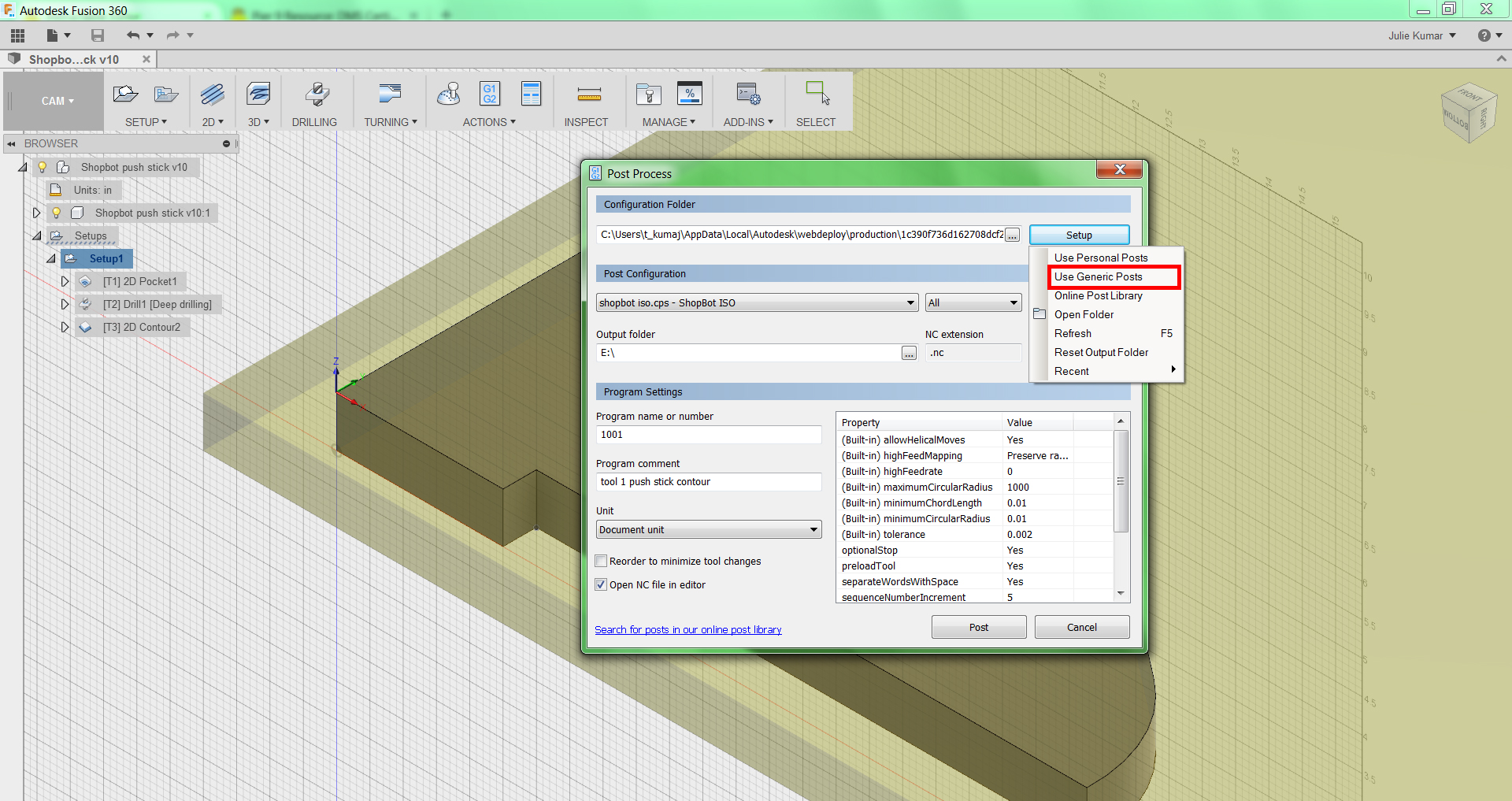Click the Program name or number field
Image resolution: width=1512 pixels, height=801 pixels.
(709, 435)
